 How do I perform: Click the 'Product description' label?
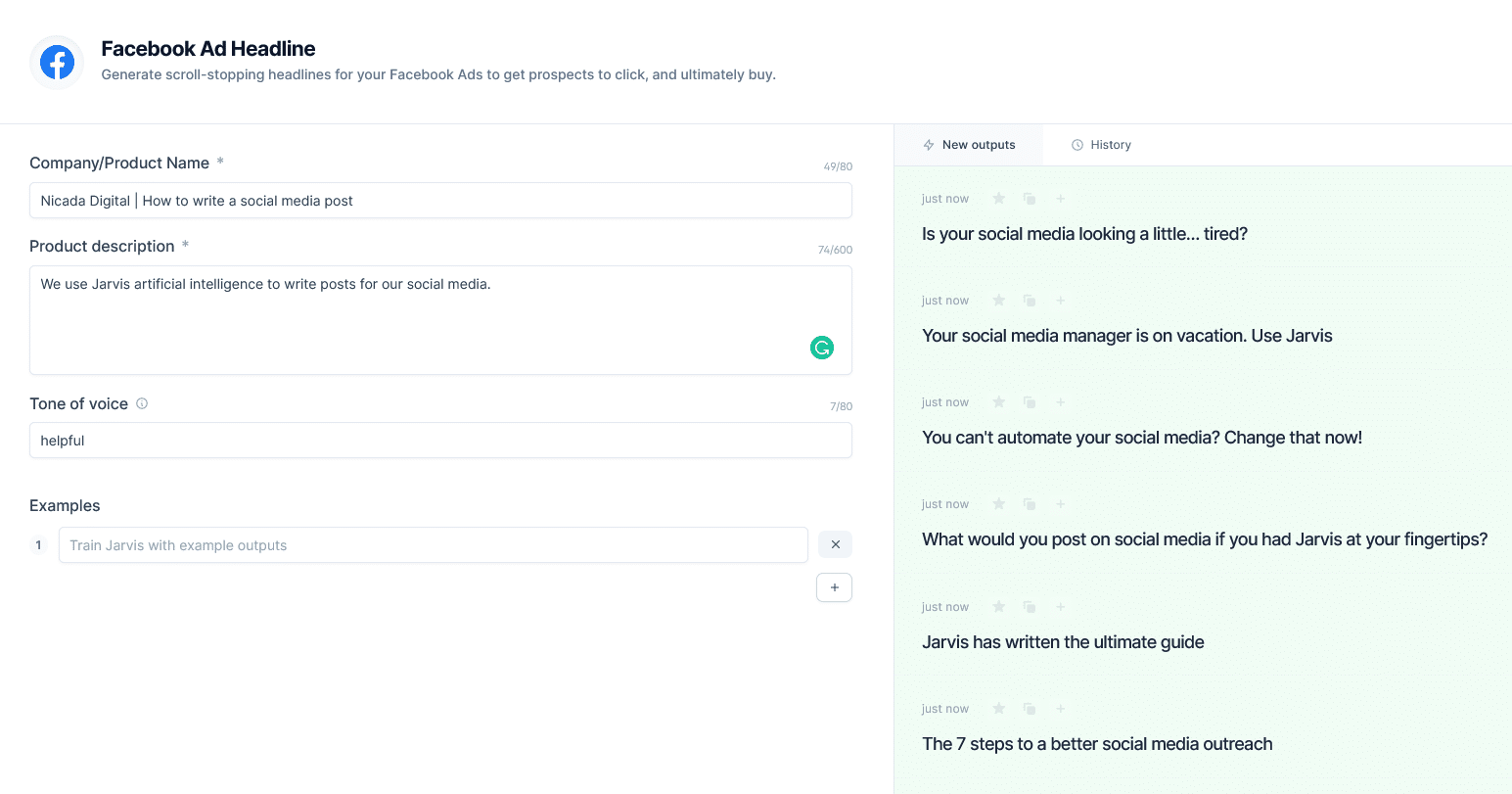click(102, 246)
